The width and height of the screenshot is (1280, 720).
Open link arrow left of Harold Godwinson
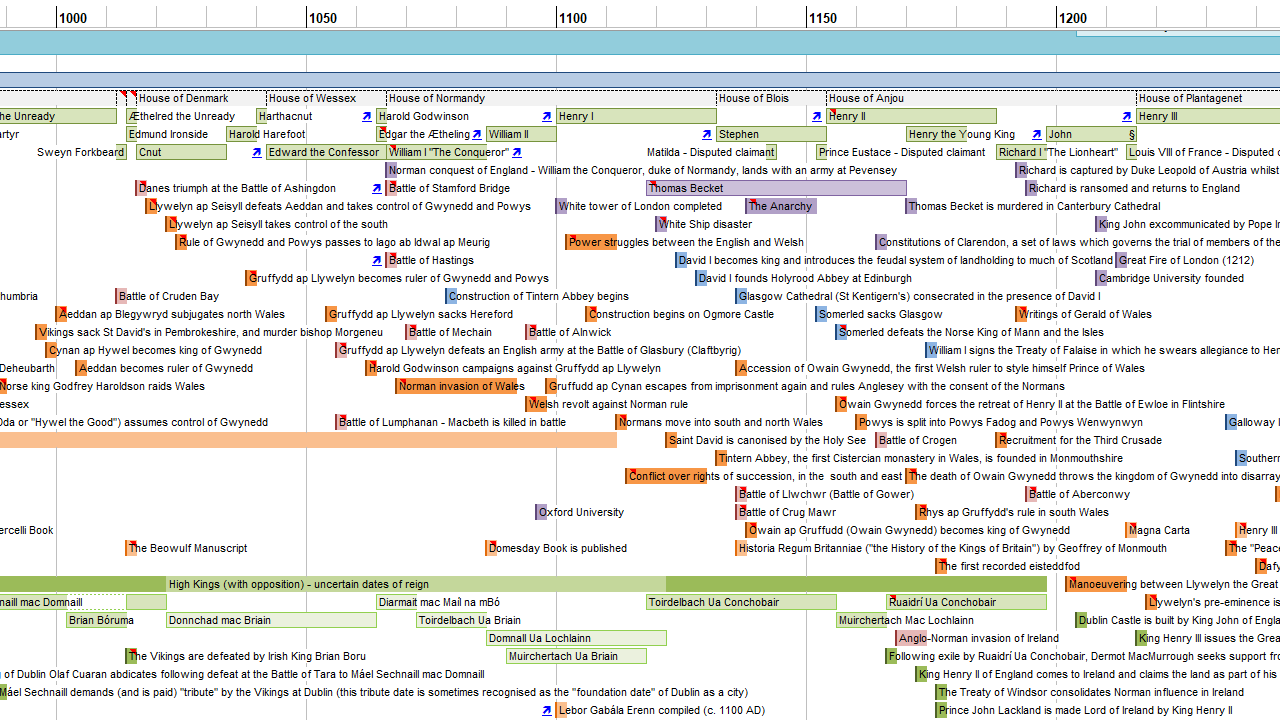click(x=367, y=117)
